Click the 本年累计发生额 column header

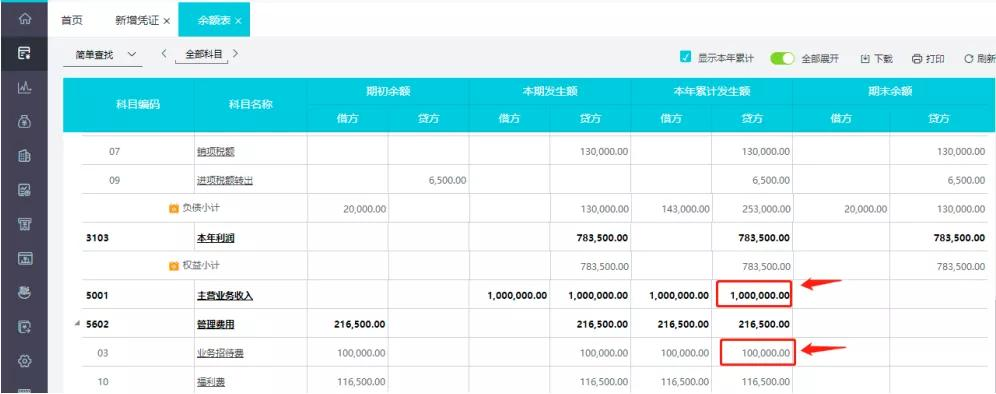(712, 92)
